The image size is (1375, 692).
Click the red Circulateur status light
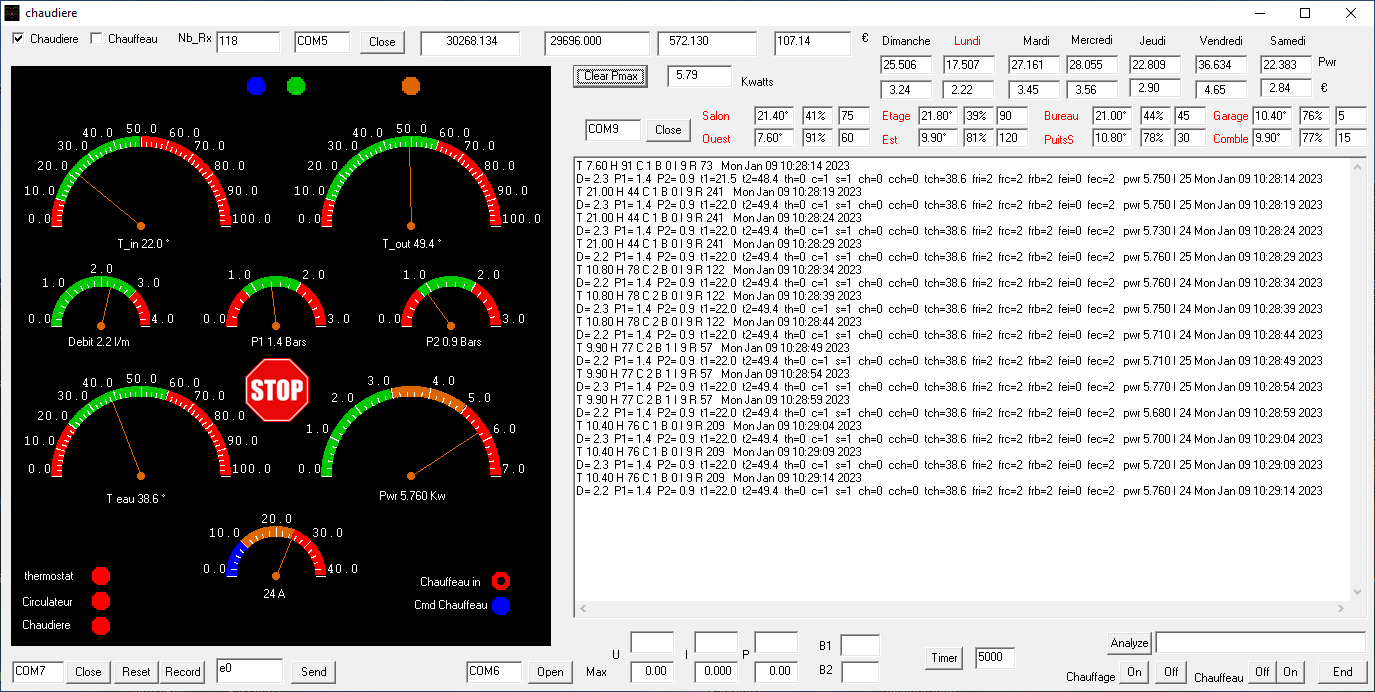click(x=100, y=601)
